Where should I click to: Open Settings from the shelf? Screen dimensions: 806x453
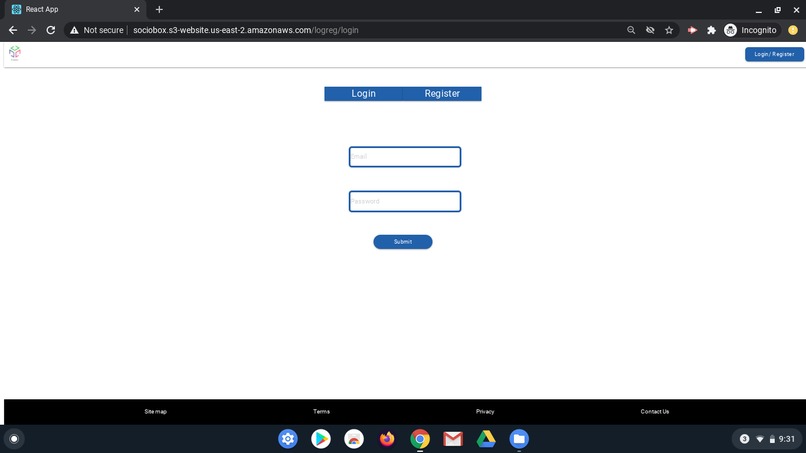click(x=288, y=439)
